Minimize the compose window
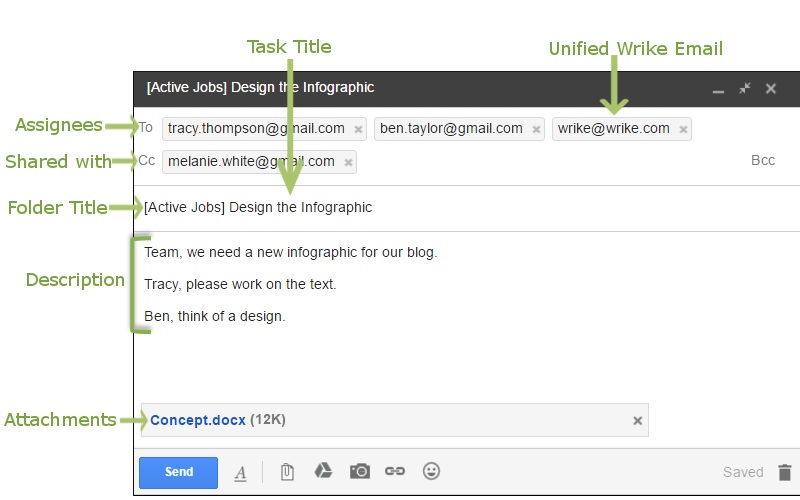 718,92
